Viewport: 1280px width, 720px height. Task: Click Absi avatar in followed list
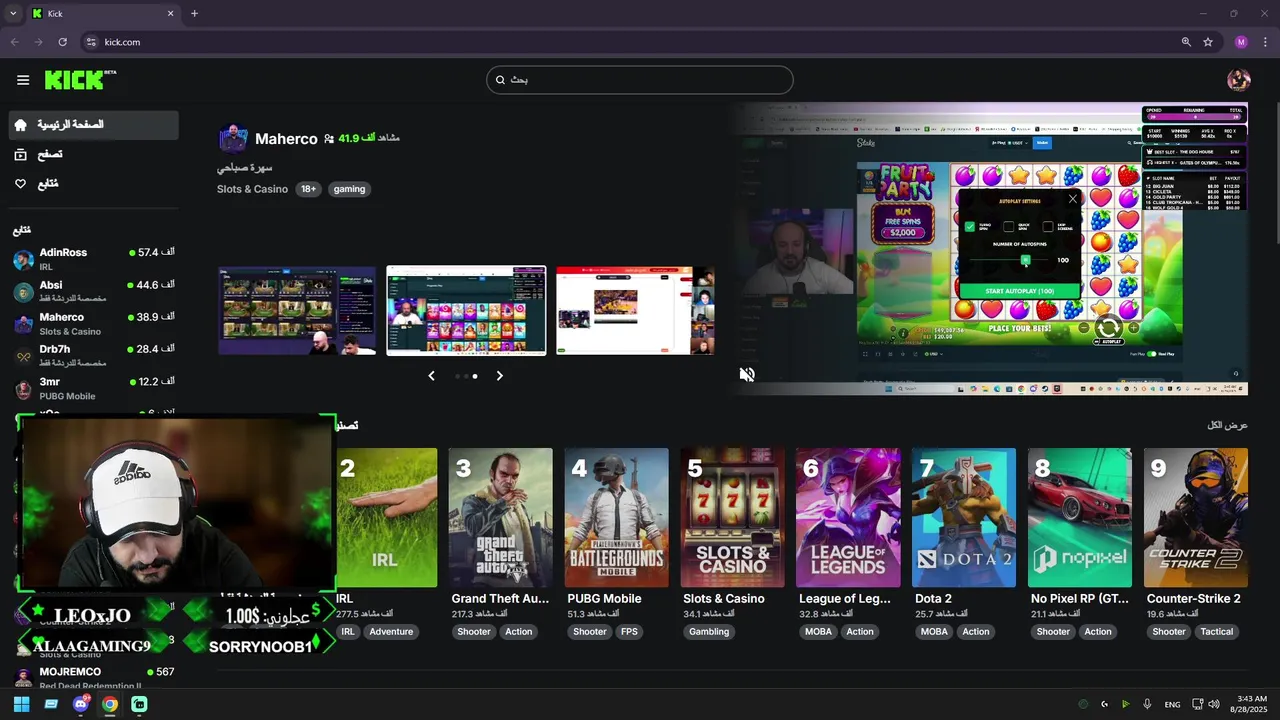(x=23, y=292)
